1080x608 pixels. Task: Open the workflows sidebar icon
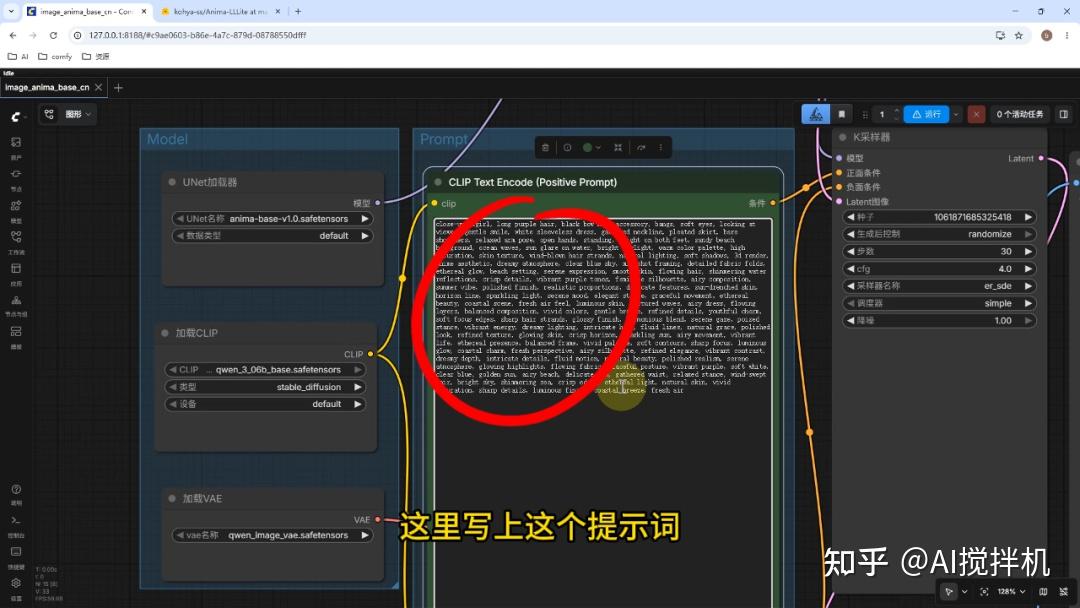click(16, 237)
